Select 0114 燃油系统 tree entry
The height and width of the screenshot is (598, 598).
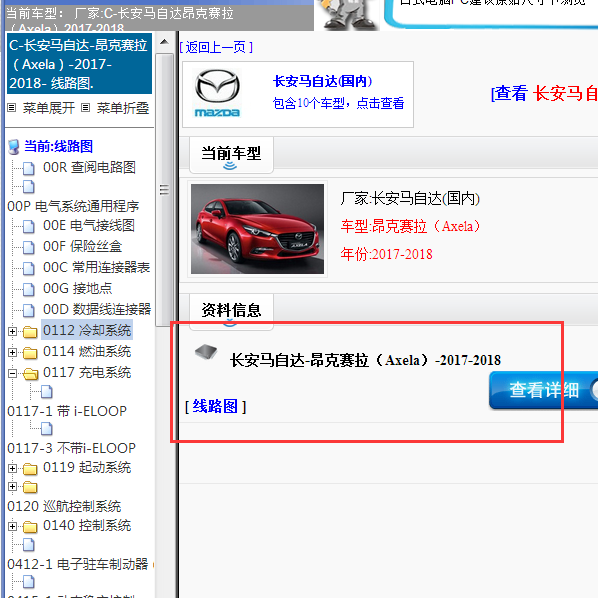click(87, 352)
